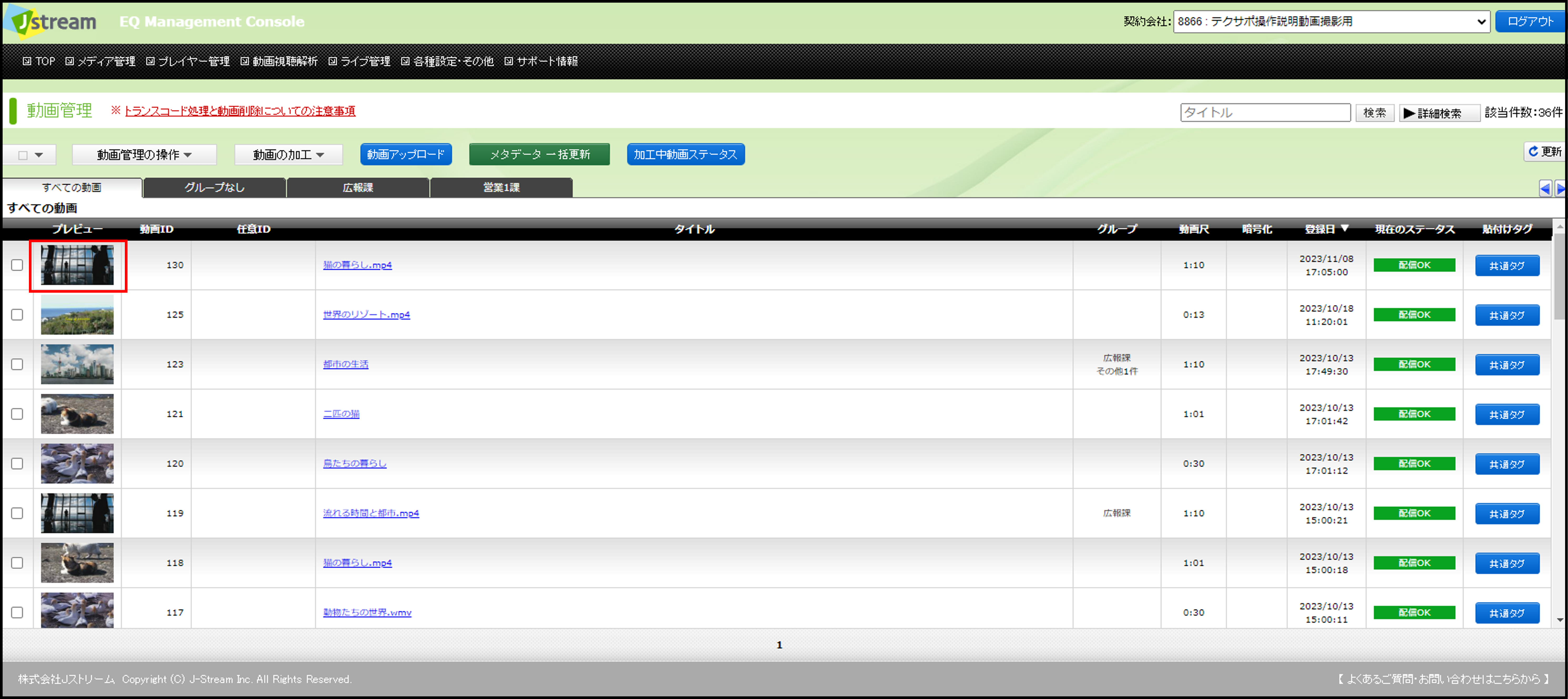Open the 動画視聴解析 menu
Screen dimensions: 1568x699
click(x=279, y=62)
